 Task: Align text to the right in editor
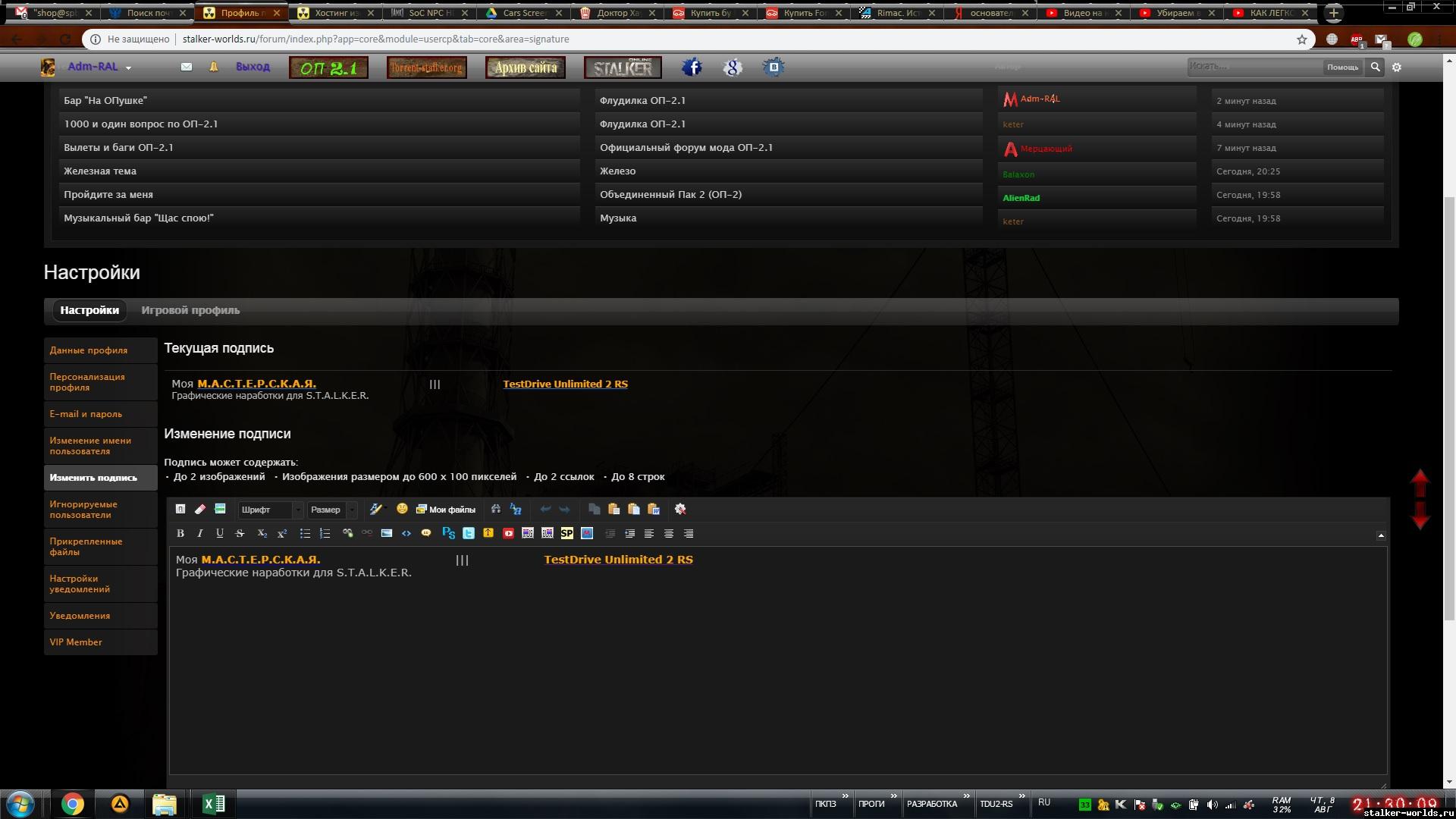pyautogui.click(x=689, y=534)
